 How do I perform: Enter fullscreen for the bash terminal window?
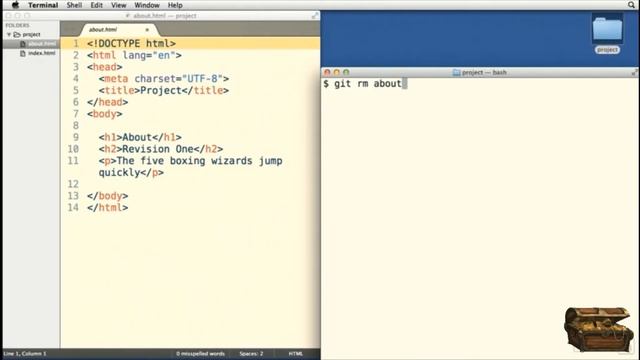tap(634, 72)
